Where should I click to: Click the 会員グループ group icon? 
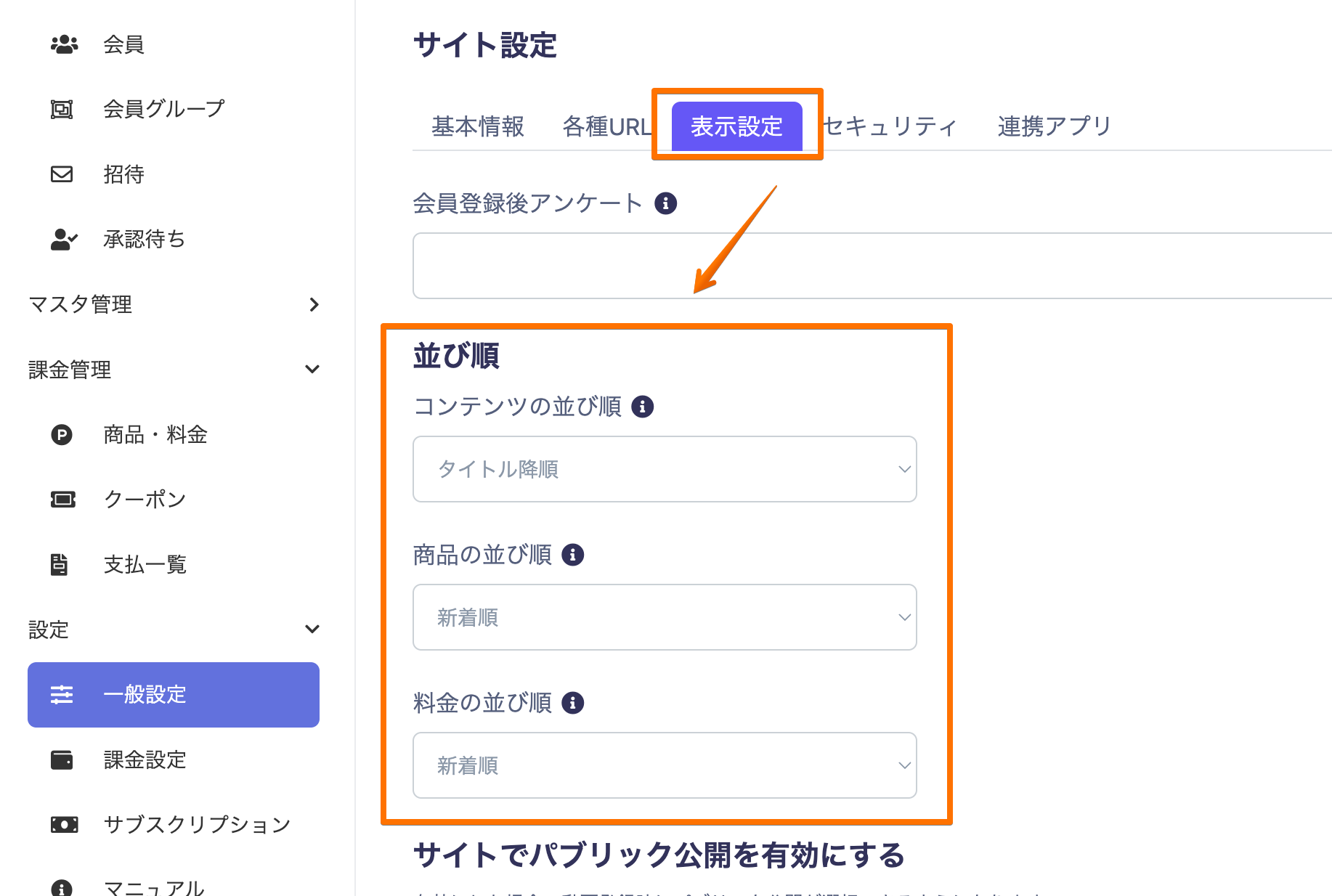click(x=62, y=109)
